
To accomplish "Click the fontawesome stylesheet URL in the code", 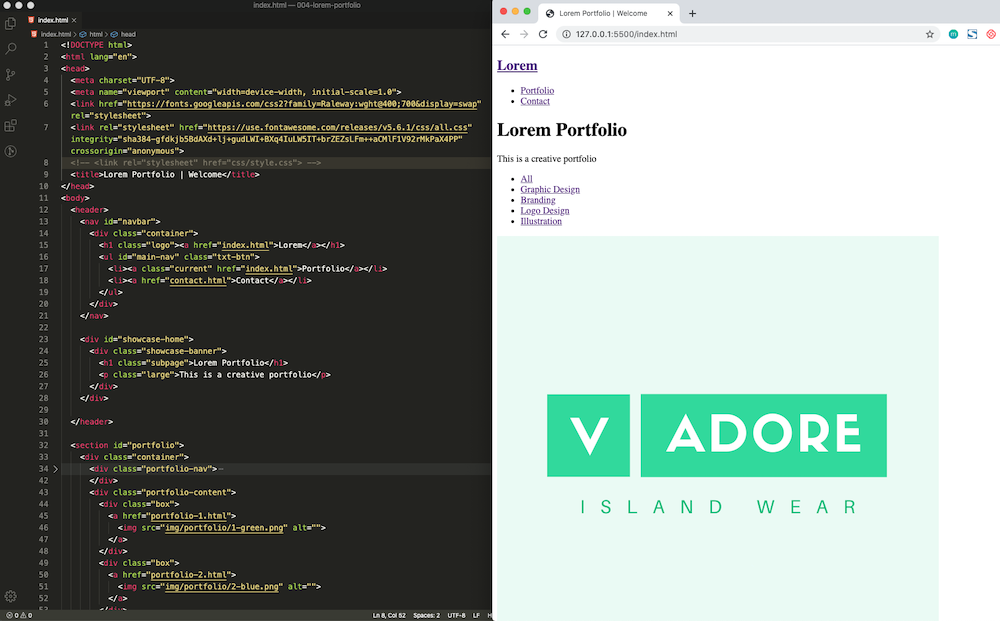I will [337, 128].
